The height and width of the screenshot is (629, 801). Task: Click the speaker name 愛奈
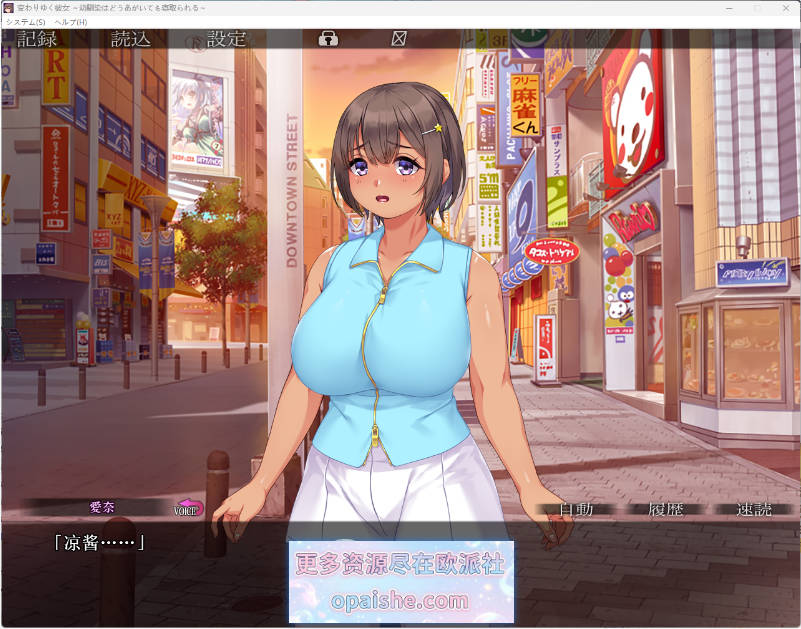point(102,507)
